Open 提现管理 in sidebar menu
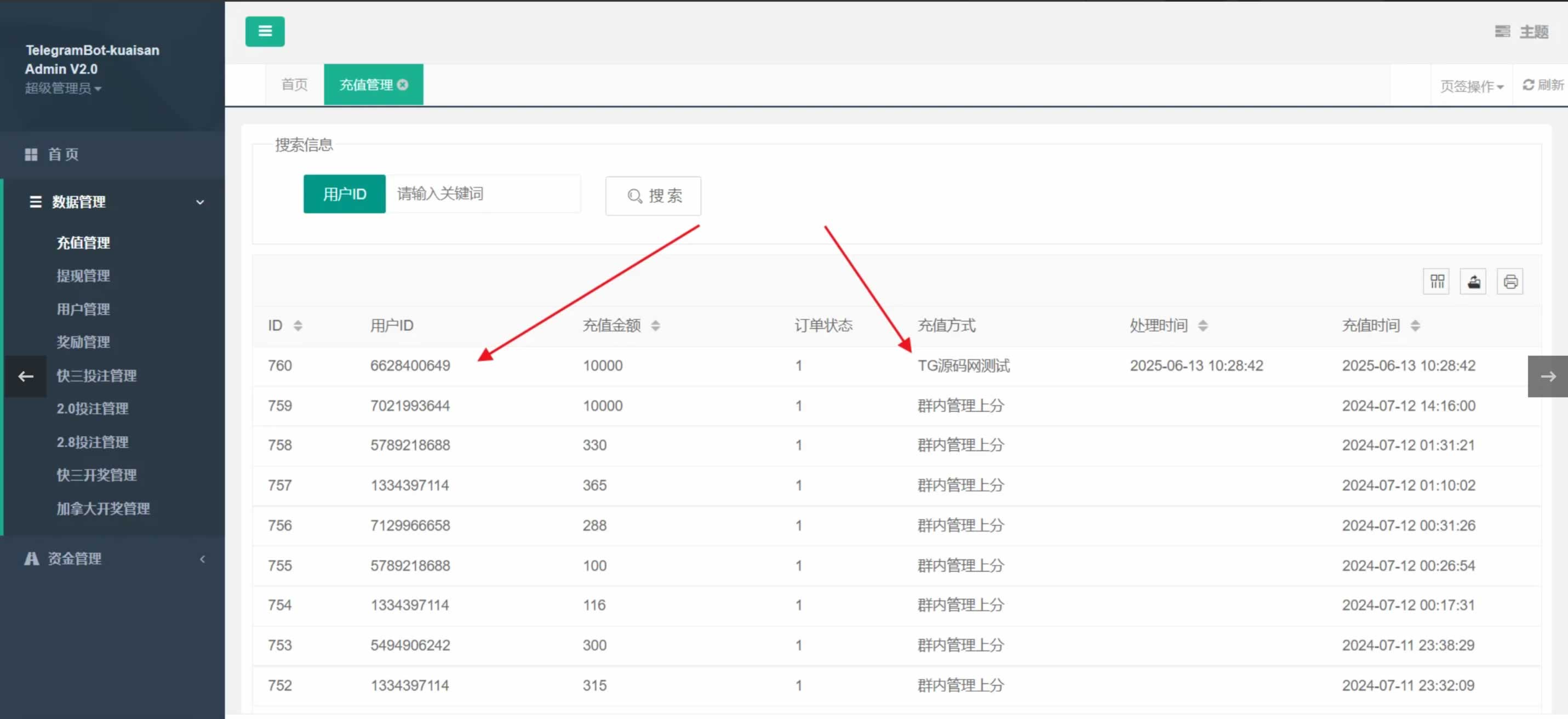 click(x=83, y=276)
